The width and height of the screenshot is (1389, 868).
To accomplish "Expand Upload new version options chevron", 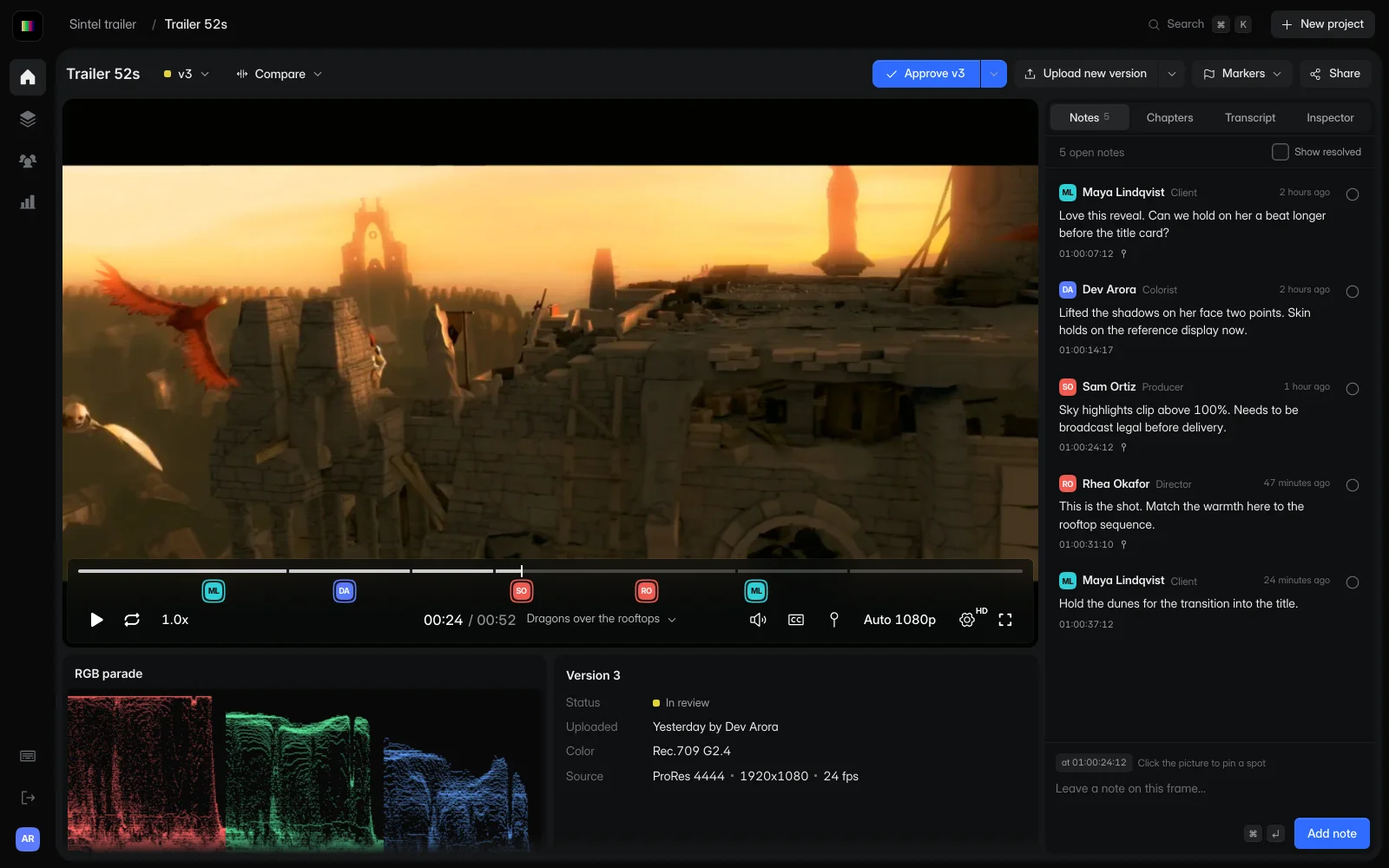I will [1172, 74].
